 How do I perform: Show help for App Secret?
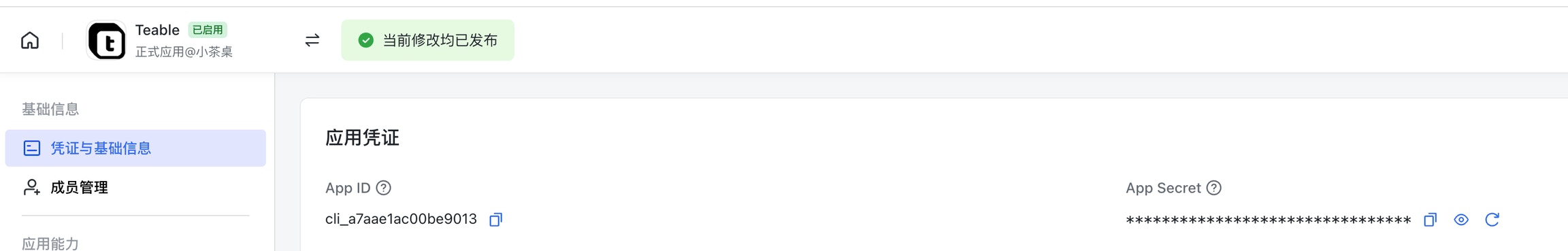point(1214,188)
